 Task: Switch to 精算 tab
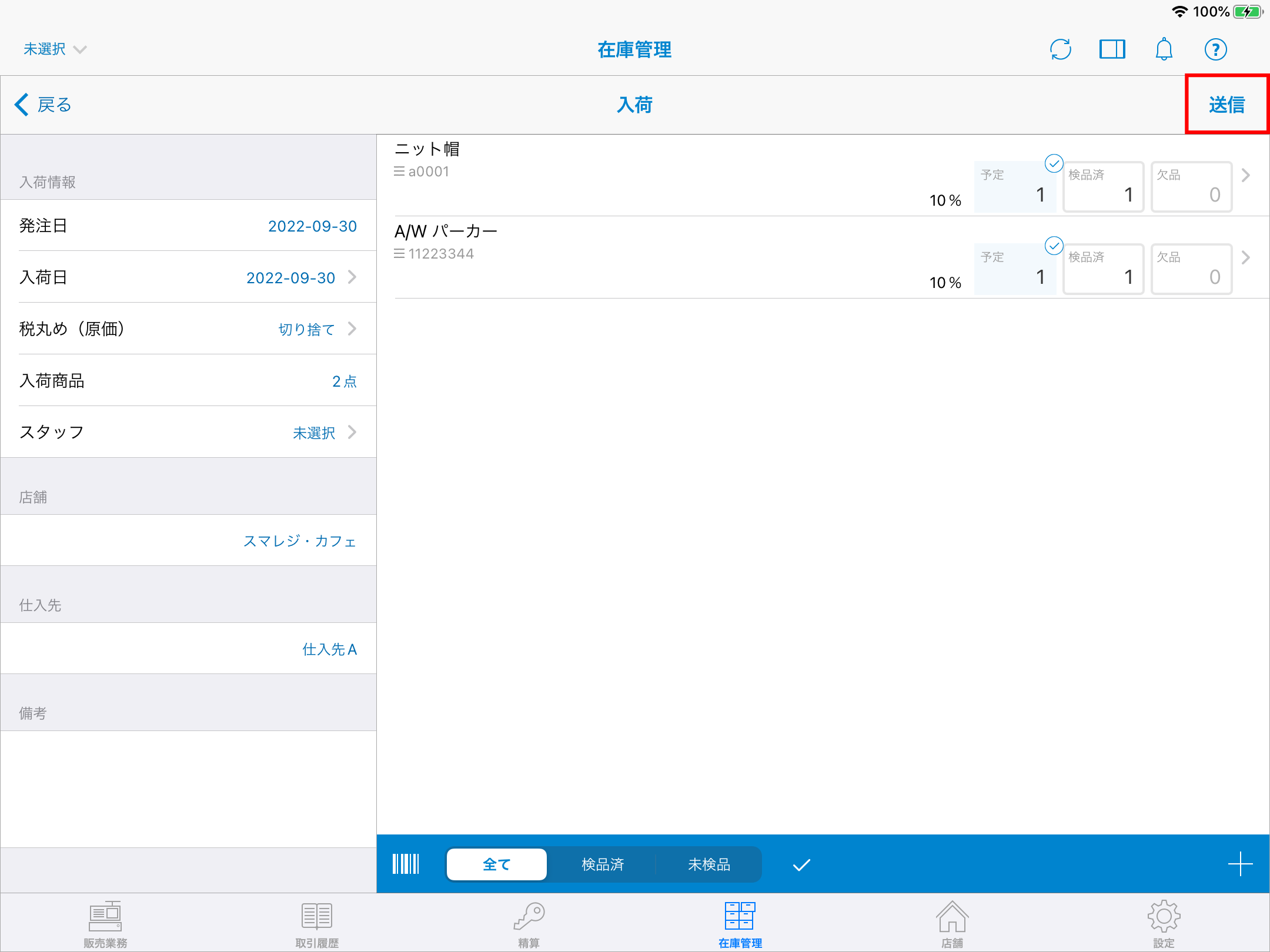529,924
